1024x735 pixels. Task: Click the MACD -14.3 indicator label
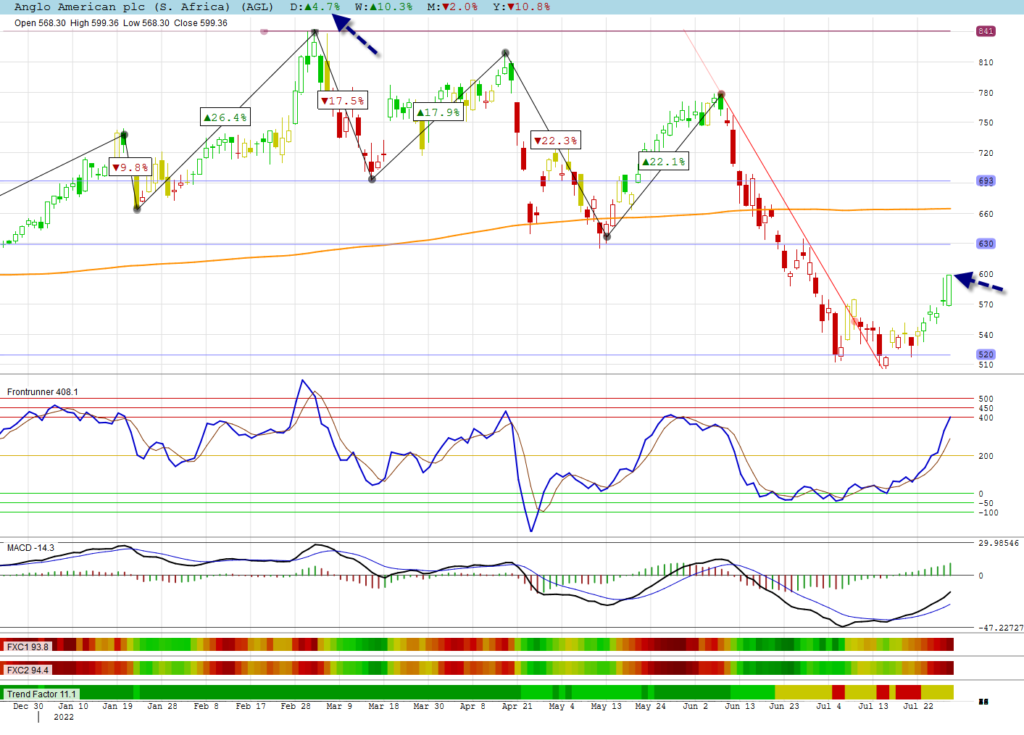click(x=31, y=547)
